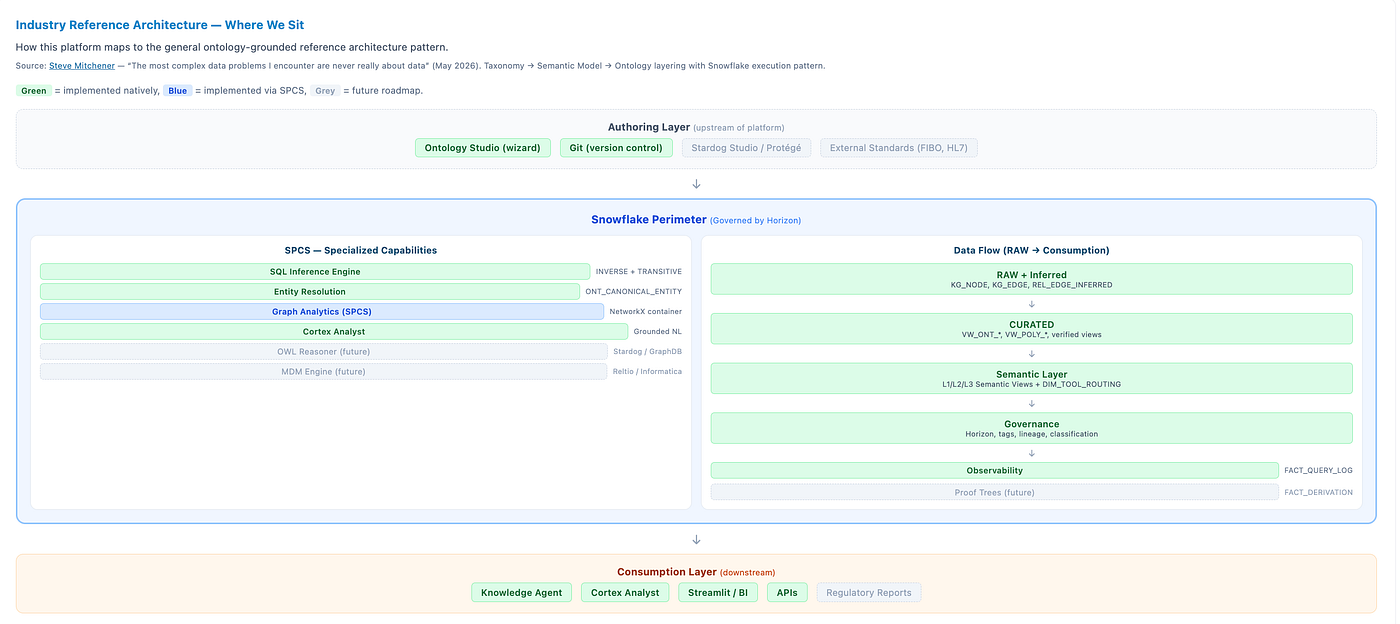Click the OWL Reasoner (future) bar
The image size is (1400, 624).
(x=324, y=351)
